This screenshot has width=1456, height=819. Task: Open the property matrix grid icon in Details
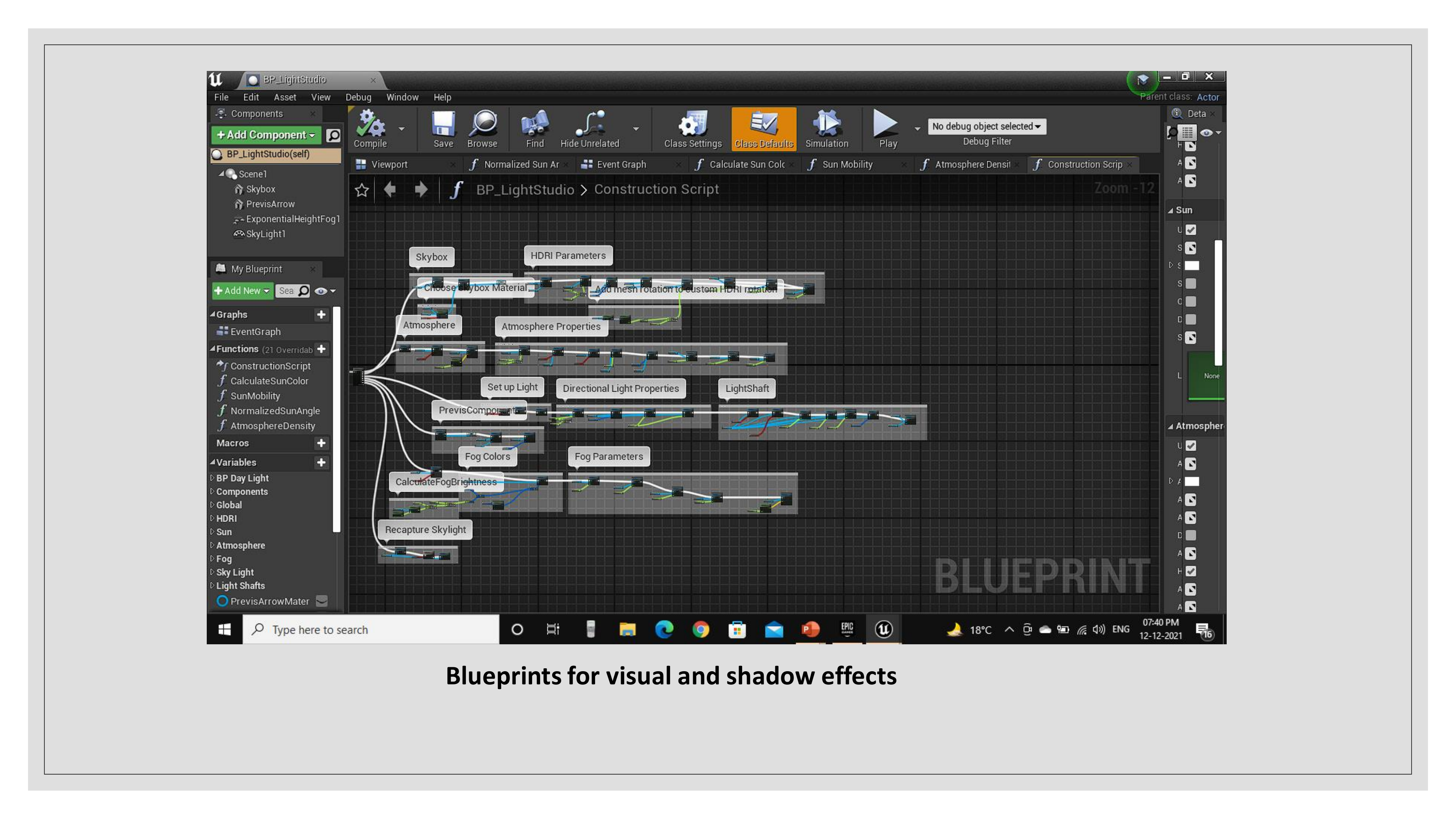click(x=1187, y=133)
